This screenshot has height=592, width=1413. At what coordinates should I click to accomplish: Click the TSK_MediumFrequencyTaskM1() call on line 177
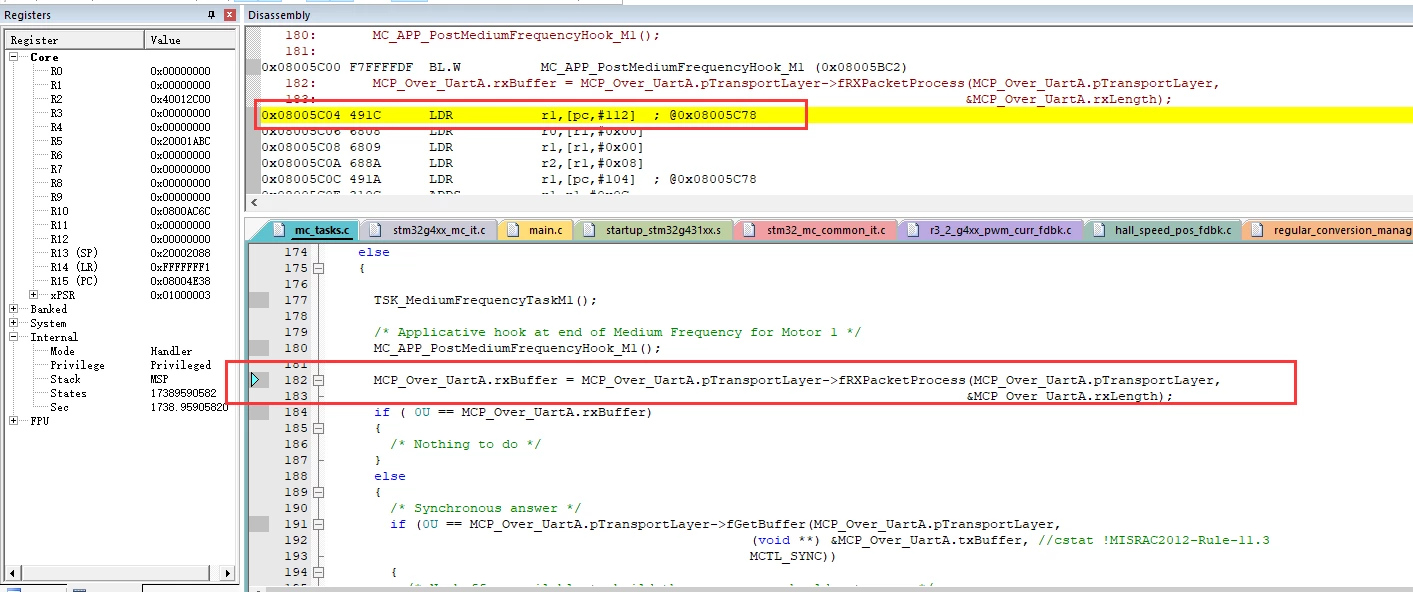tap(485, 300)
